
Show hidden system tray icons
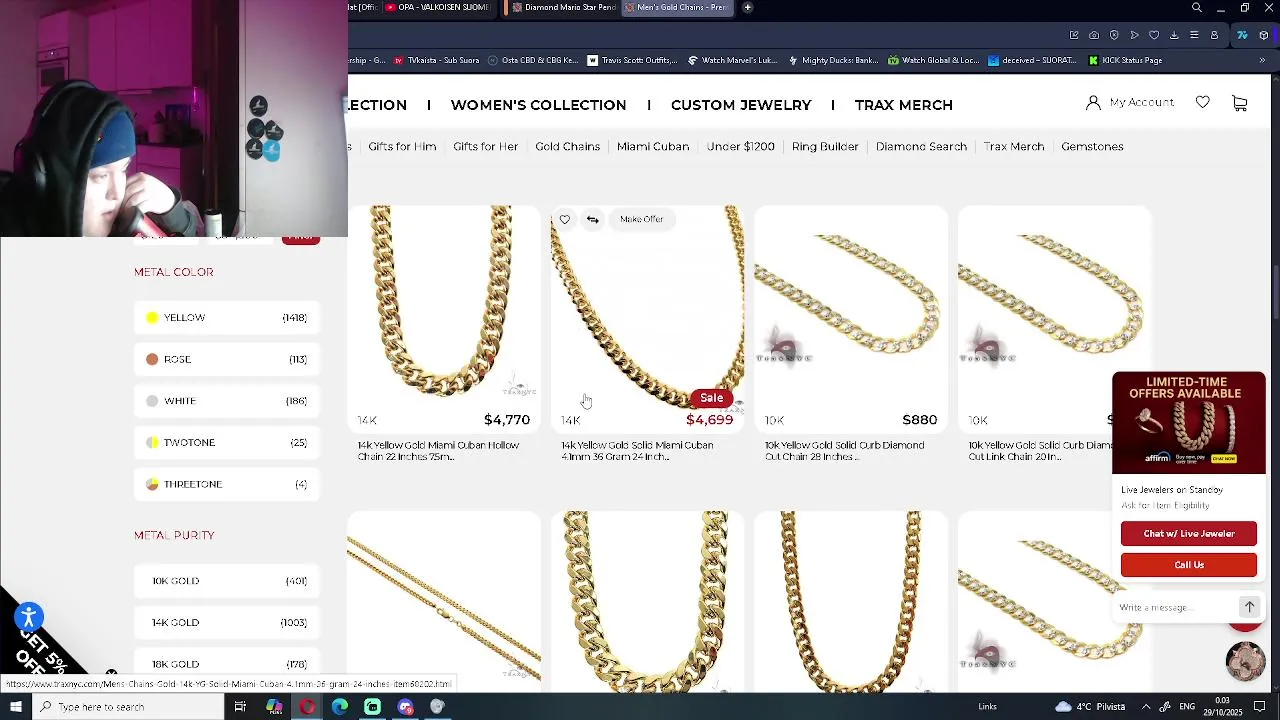point(1146,707)
